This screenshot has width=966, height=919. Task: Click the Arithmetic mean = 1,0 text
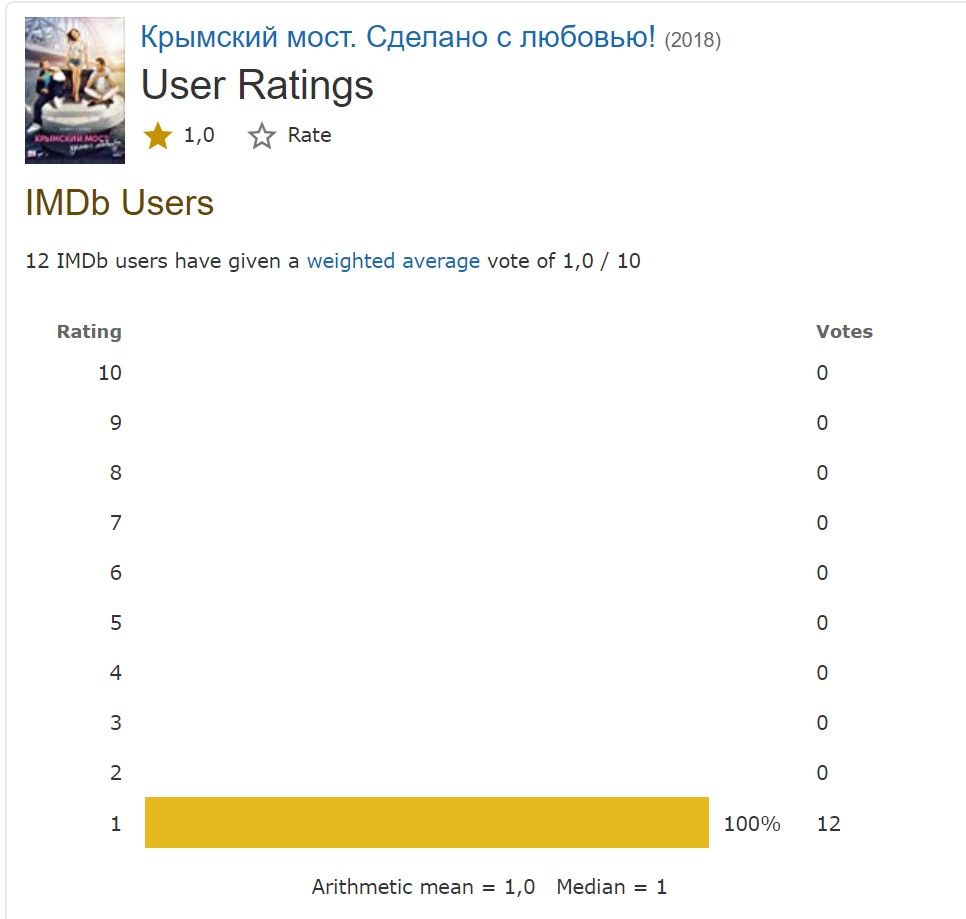(x=423, y=887)
